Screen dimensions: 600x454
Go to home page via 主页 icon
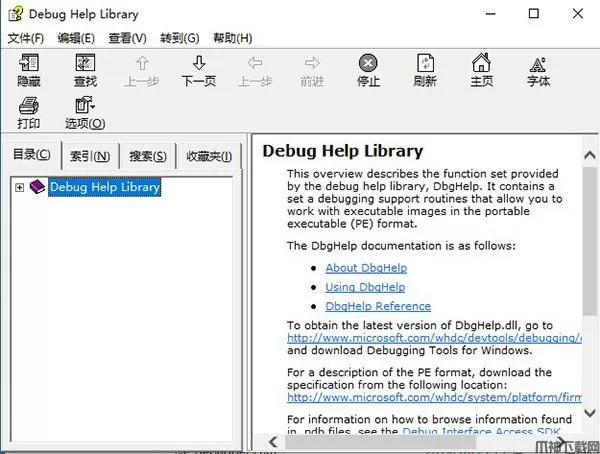click(x=481, y=70)
